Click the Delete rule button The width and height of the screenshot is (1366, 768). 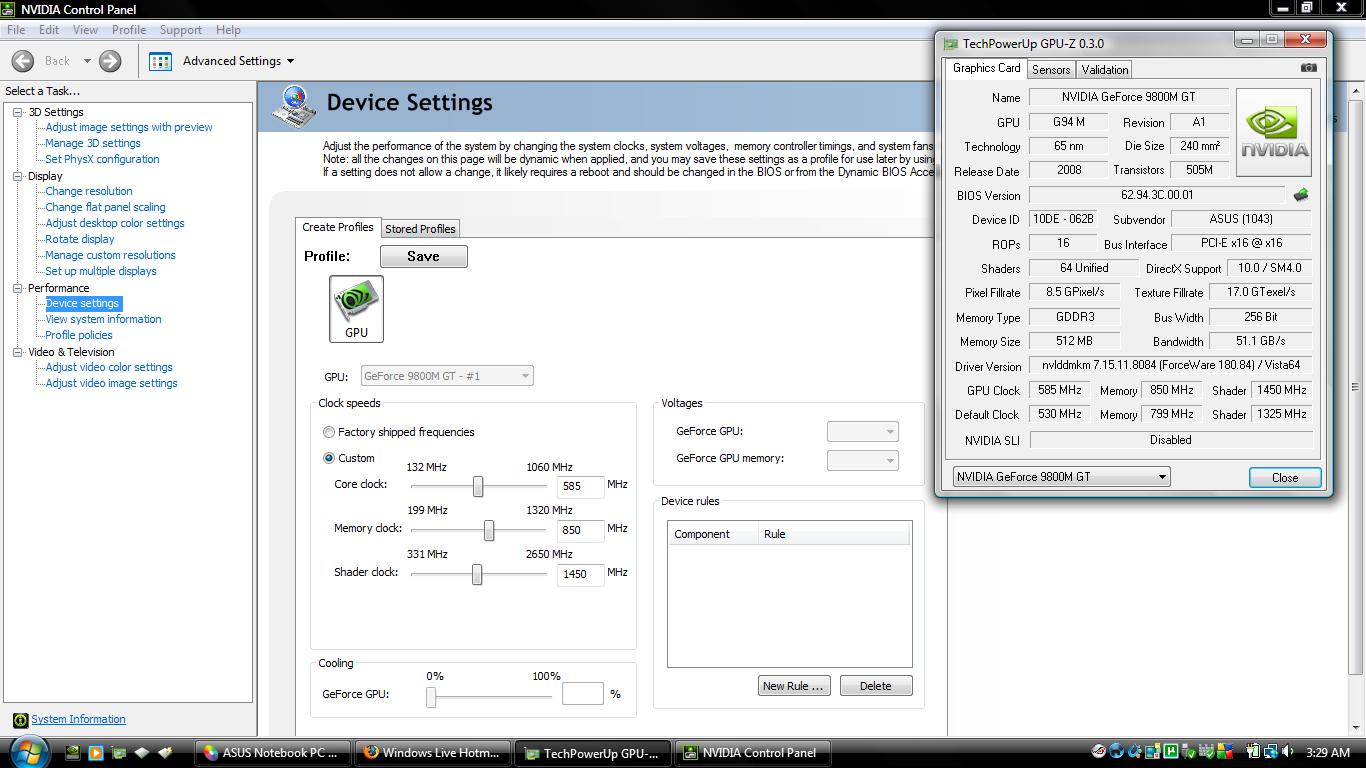(x=875, y=686)
